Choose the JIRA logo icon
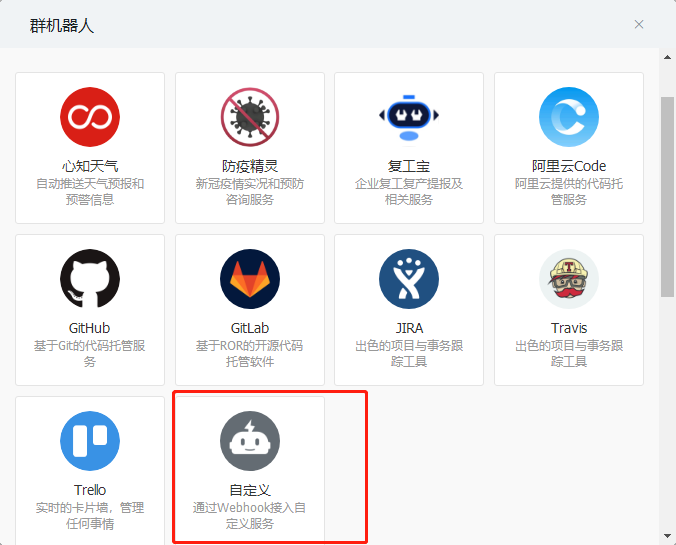Screen dimensions: 676x545 [409, 279]
